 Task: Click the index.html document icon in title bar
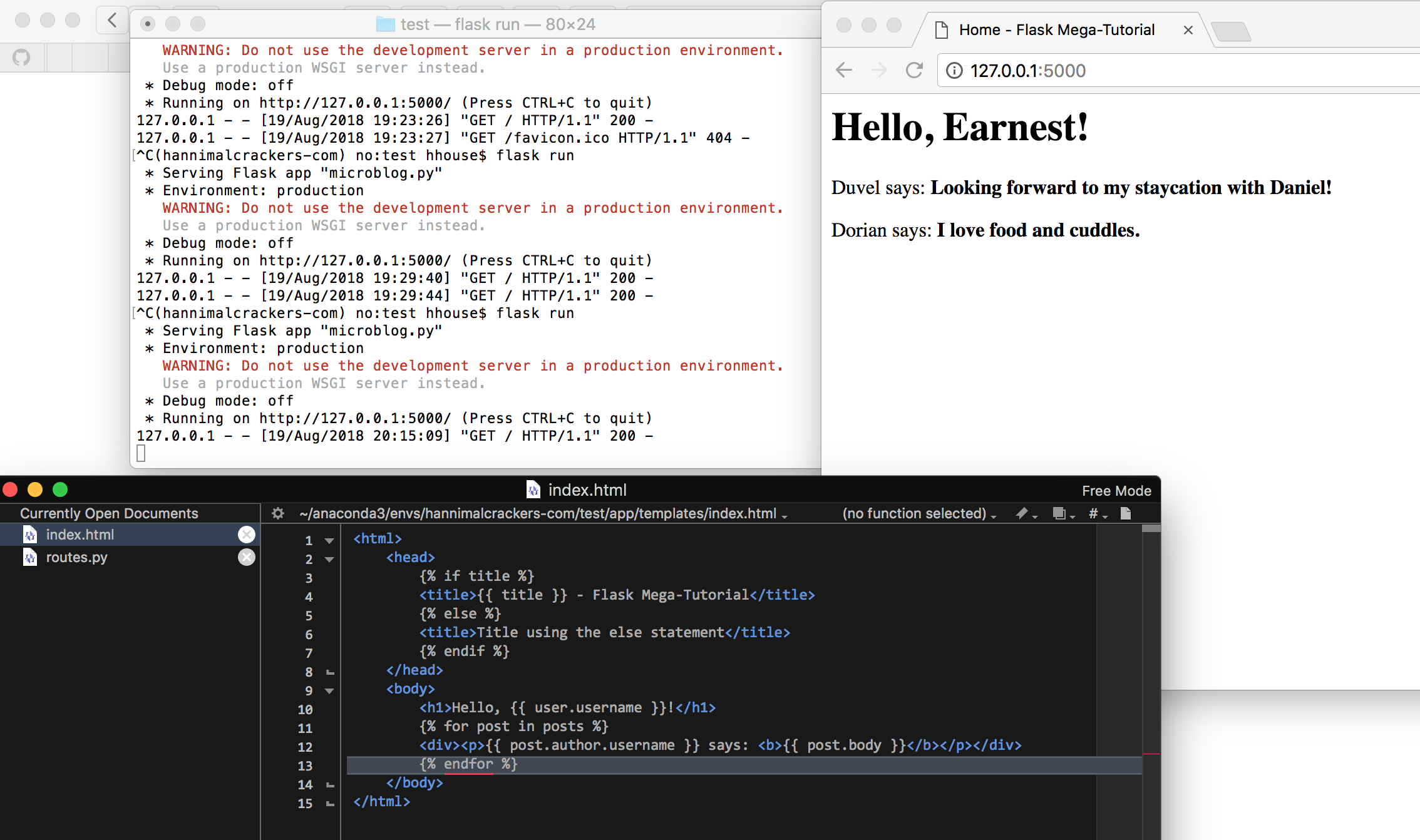point(533,489)
